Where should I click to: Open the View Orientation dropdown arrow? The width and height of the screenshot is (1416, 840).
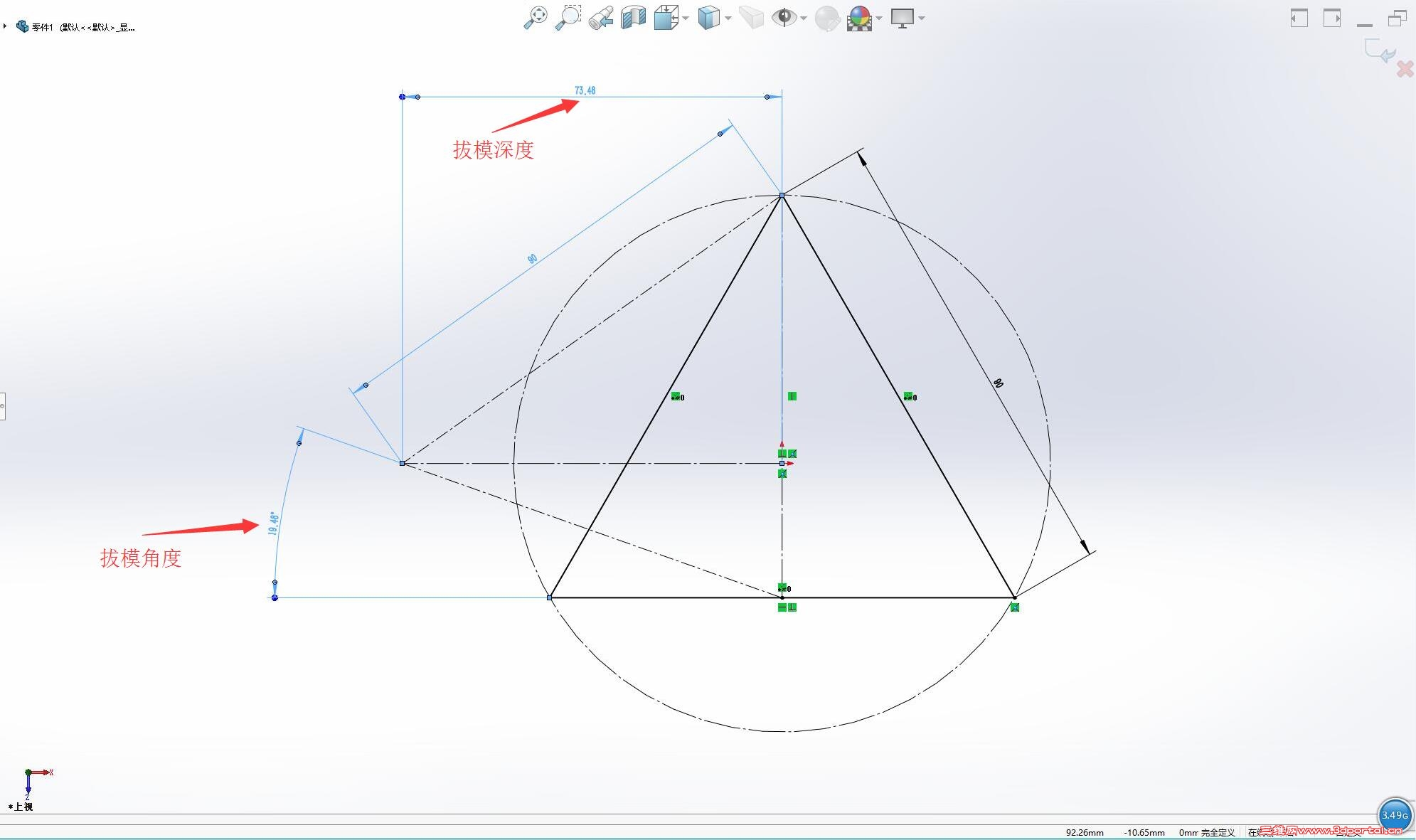click(686, 18)
